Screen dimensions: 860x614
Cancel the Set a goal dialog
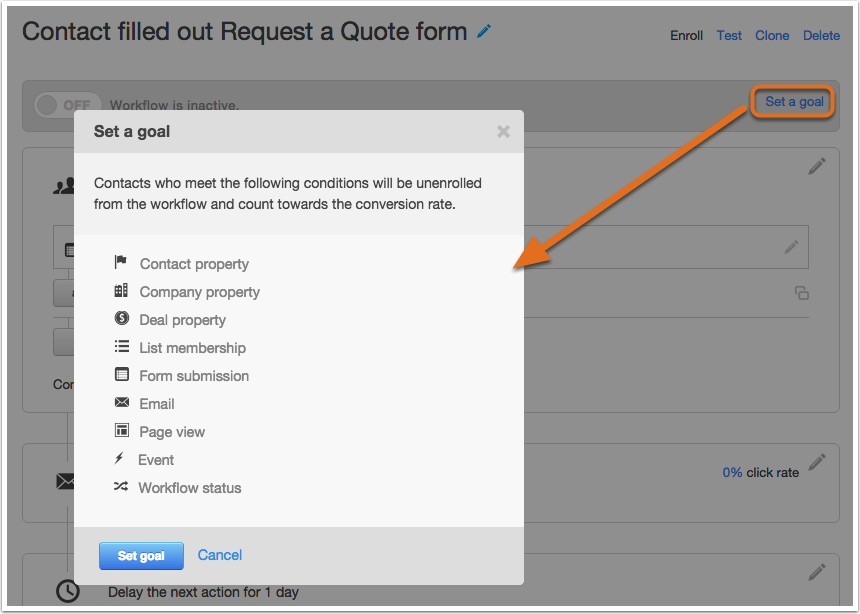tap(219, 555)
